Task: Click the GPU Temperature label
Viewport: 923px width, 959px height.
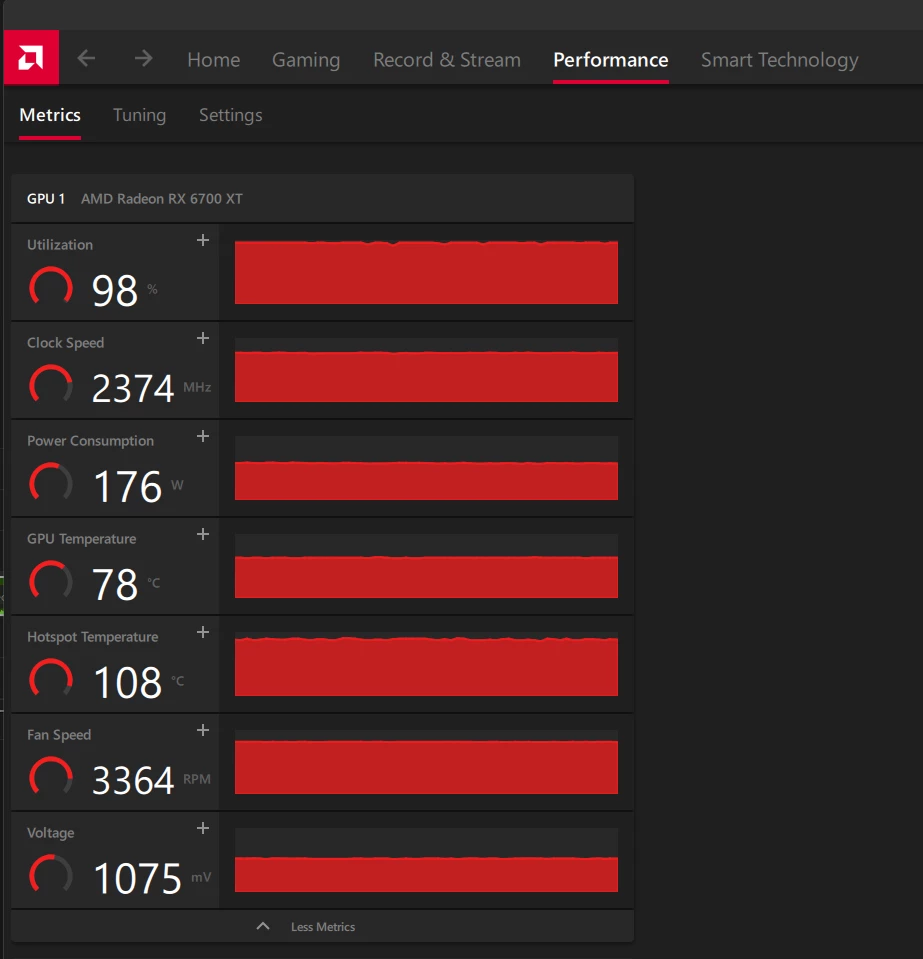Action: (81, 539)
